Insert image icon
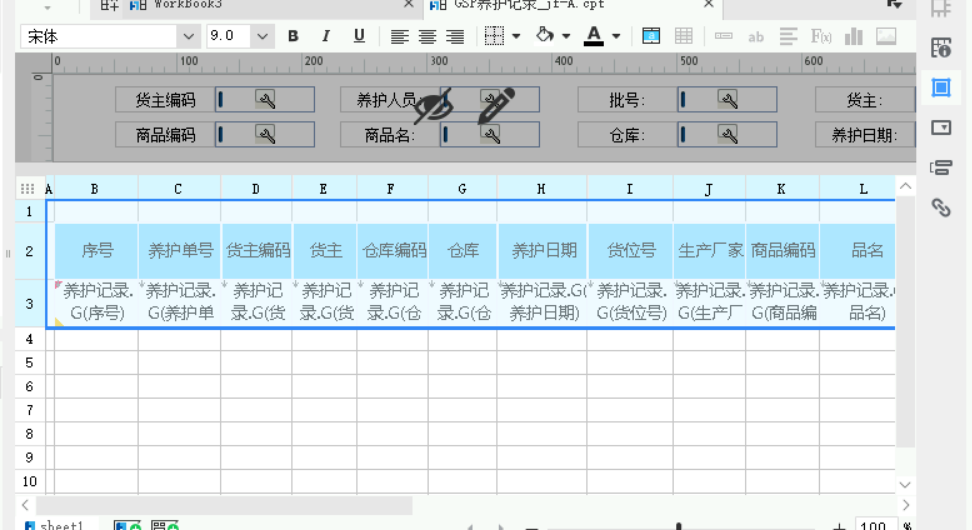Screen dimensions: 972x530 tap(886, 36)
